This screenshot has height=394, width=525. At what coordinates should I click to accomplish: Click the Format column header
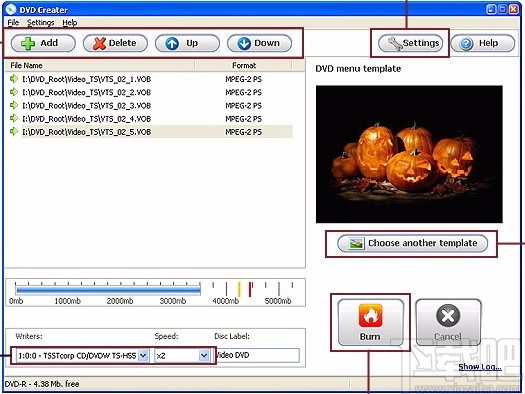[x=244, y=65]
